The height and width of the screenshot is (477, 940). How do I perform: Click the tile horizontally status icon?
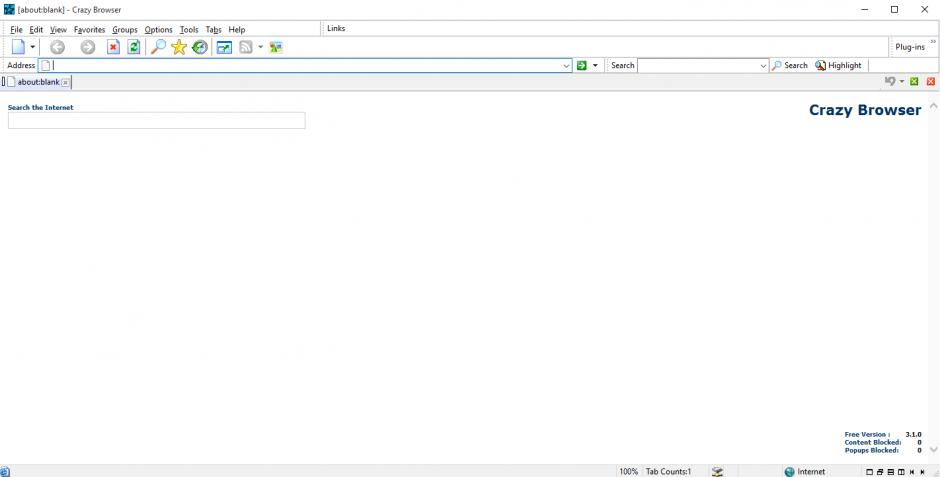click(891, 472)
